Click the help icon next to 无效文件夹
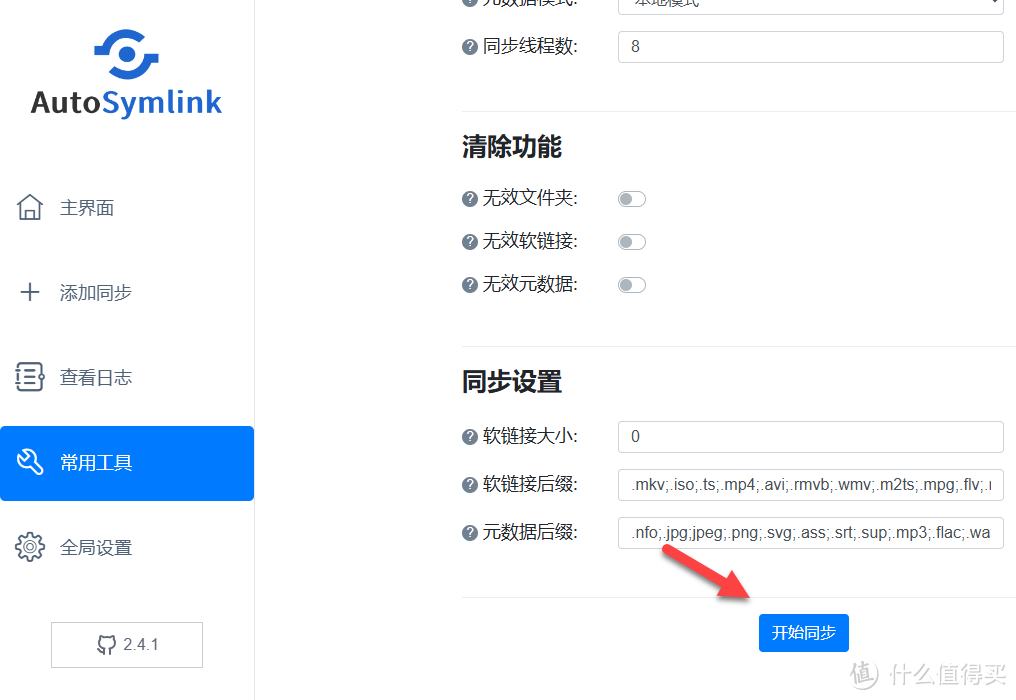 [x=469, y=198]
